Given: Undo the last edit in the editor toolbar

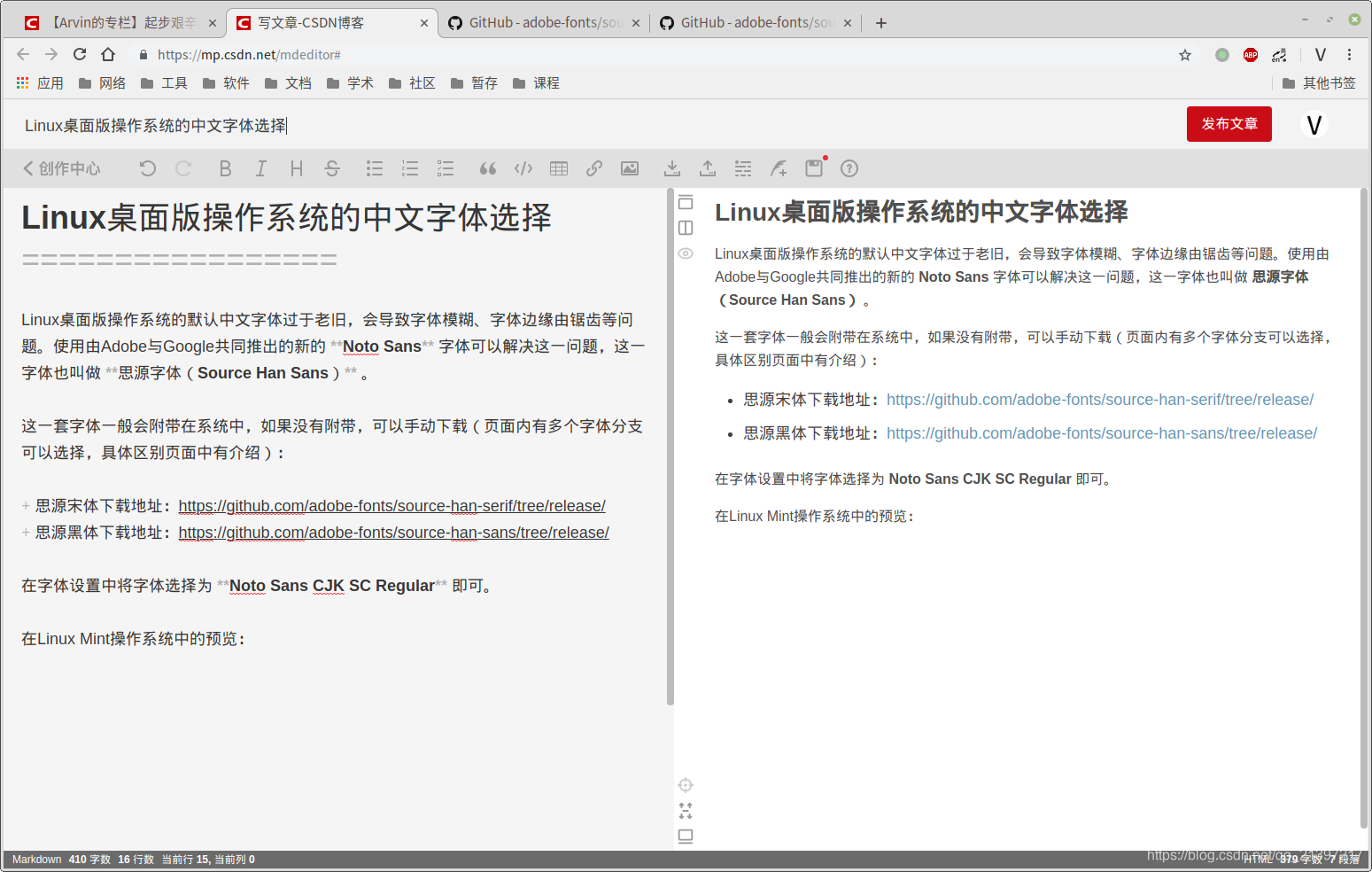Looking at the screenshot, I should point(148,168).
